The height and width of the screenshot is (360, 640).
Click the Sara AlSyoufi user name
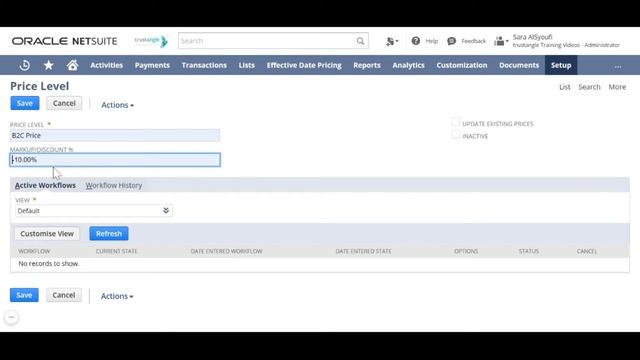[x=532, y=37]
